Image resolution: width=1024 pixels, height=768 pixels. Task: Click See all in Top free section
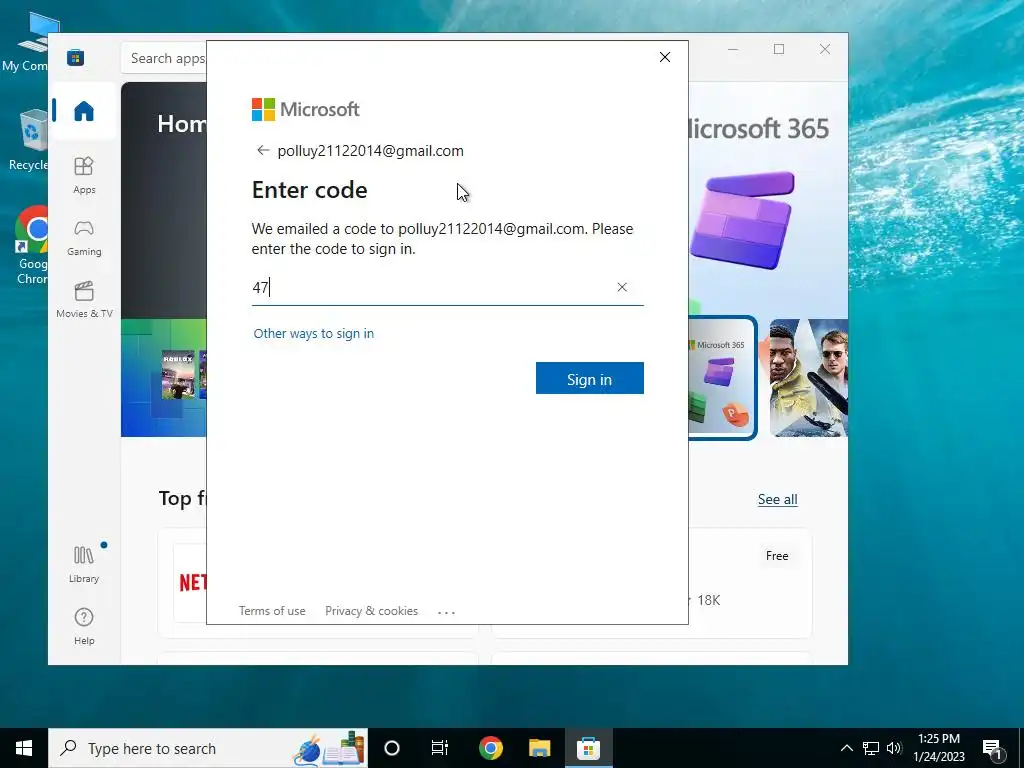777,499
